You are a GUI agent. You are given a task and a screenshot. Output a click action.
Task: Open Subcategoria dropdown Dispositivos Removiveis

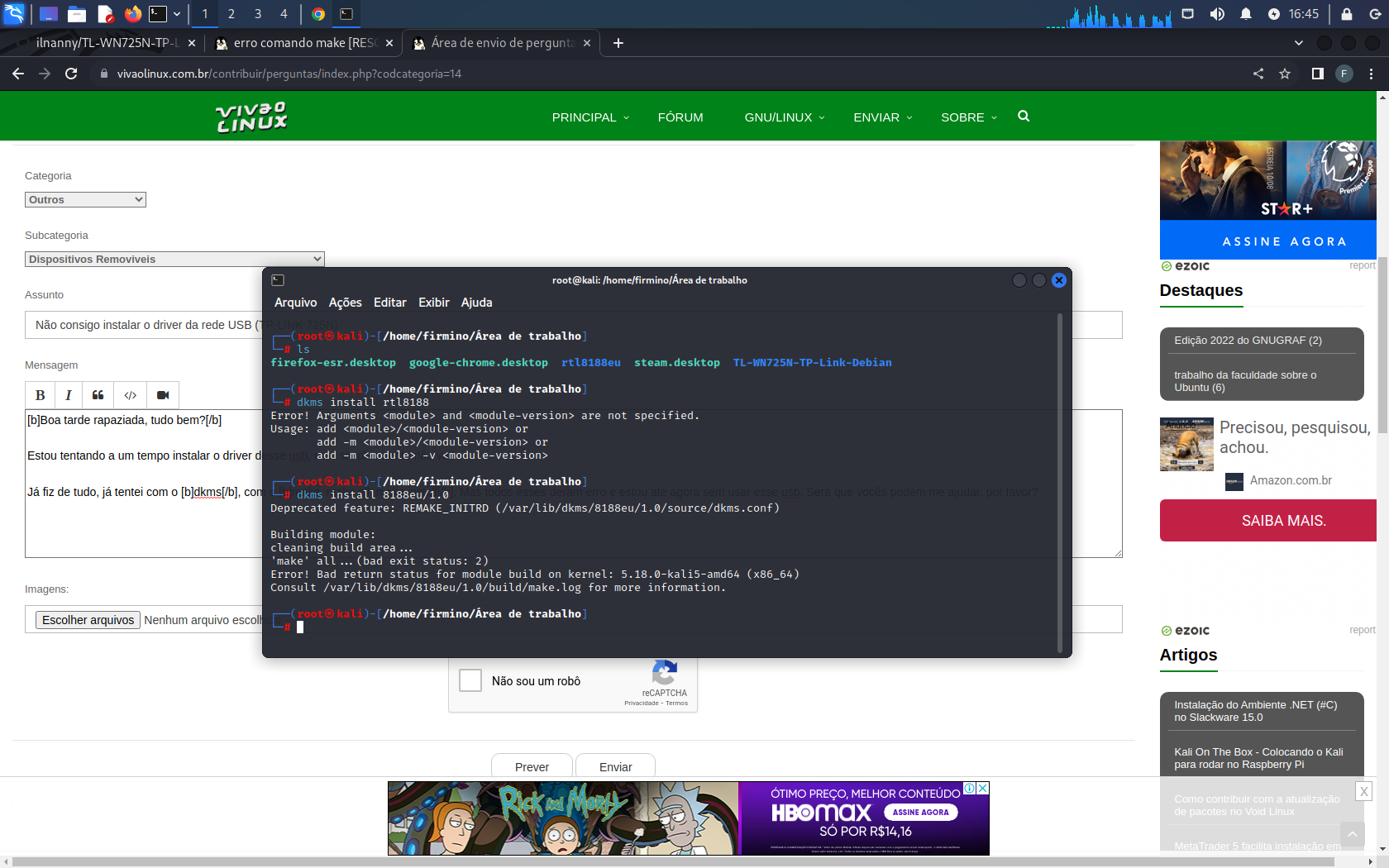point(174,259)
